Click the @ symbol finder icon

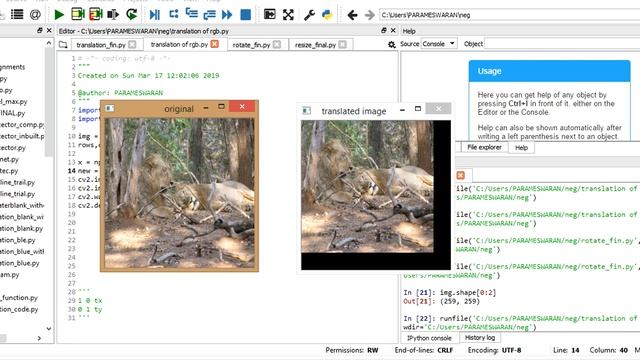pos(36,15)
